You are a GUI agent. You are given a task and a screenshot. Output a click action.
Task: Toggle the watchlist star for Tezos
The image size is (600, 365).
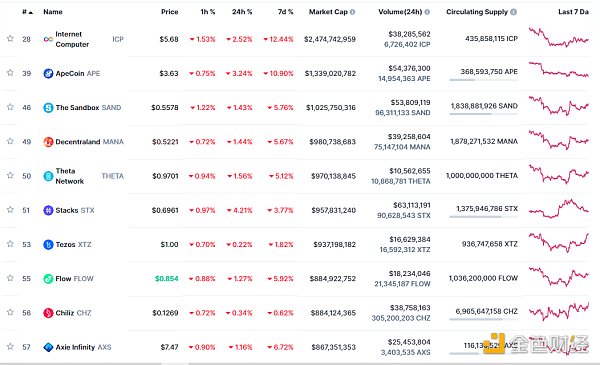point(10,244)
